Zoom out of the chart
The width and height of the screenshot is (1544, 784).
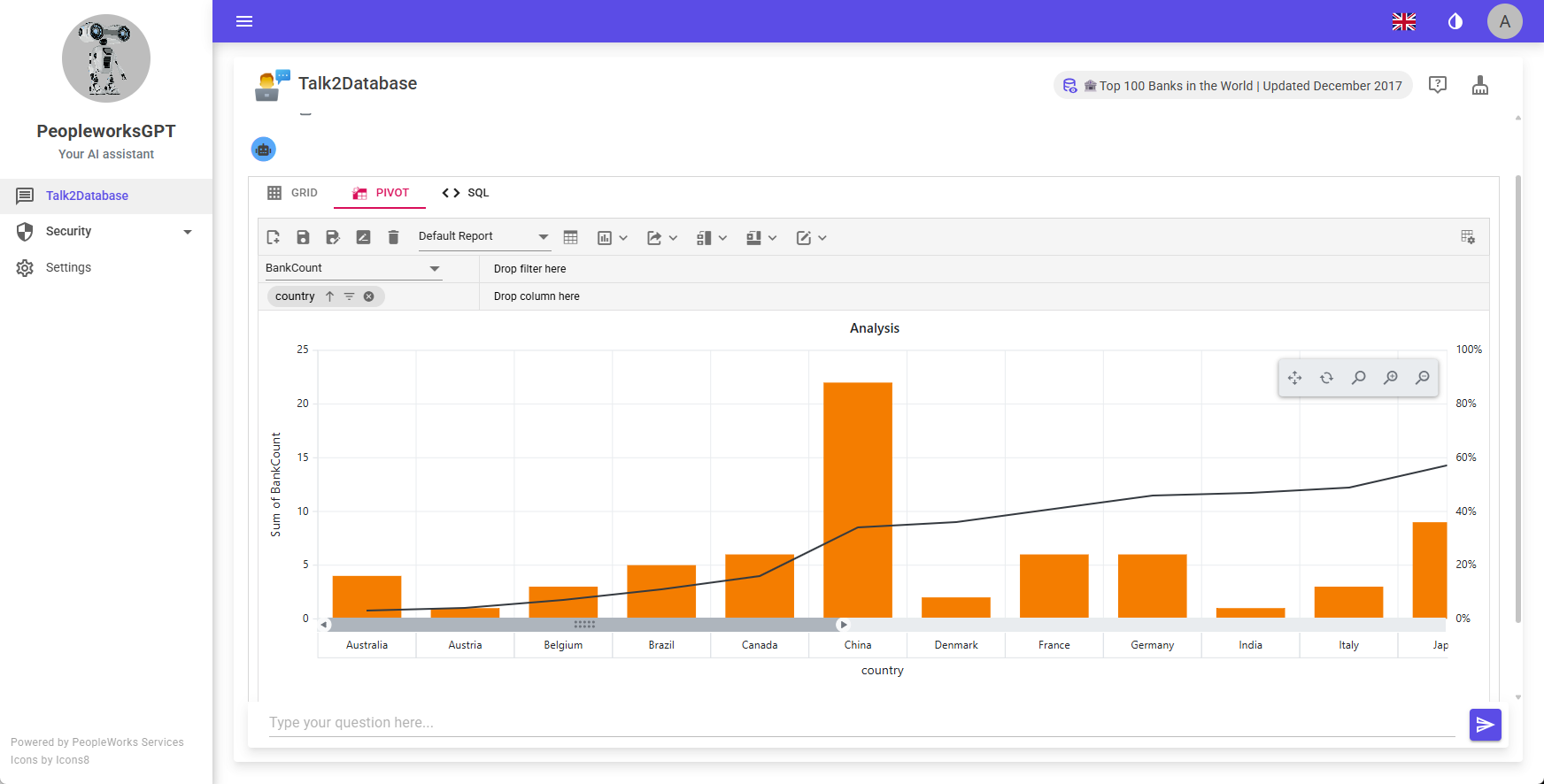click(x=1422, y=378)
